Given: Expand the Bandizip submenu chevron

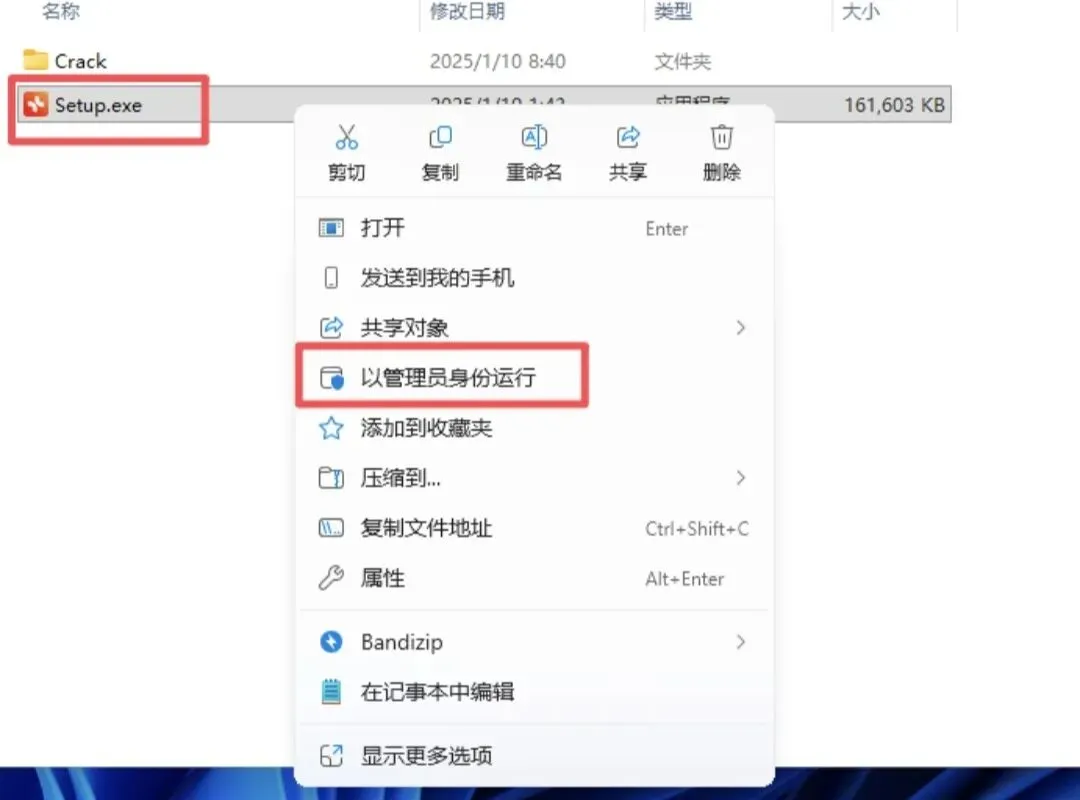Looking at the screenshot, I should pos(740,642).
